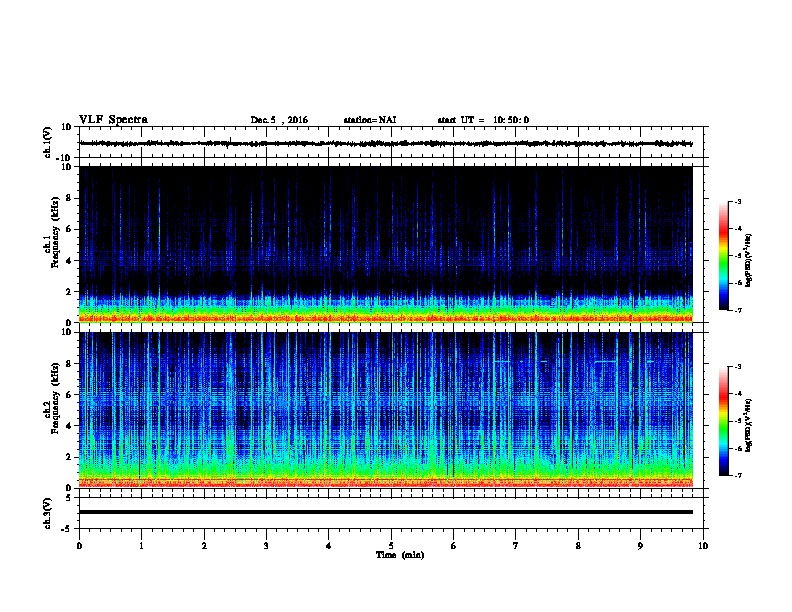Click the ch.1 color bar log(PSD) label

tap(749, 260)
